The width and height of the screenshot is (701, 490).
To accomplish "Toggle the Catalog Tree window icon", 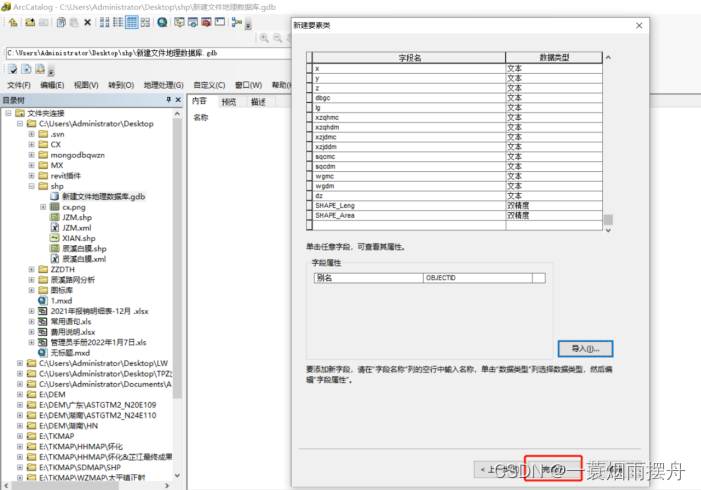I will pos(179,22).
